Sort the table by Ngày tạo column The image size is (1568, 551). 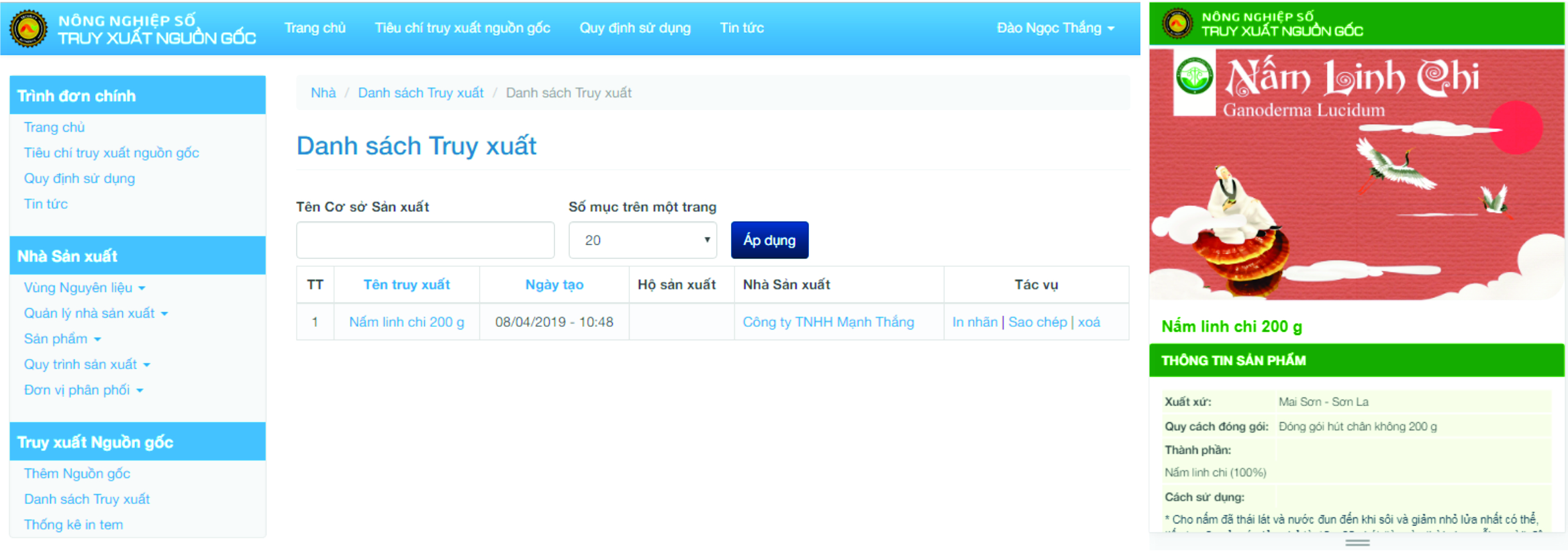[x=554, y=285]
